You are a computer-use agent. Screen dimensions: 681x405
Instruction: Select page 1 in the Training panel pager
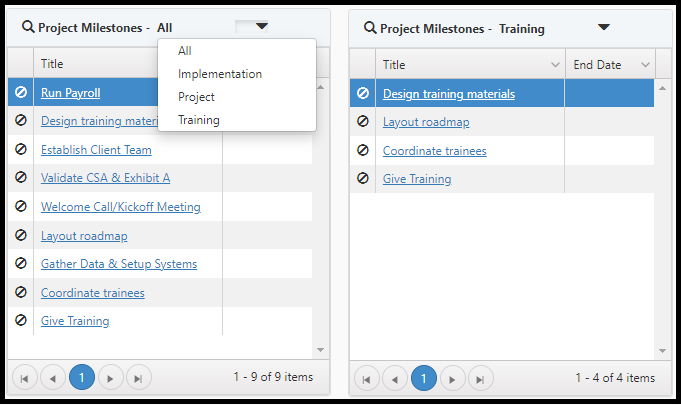click(x=423, y=378)
